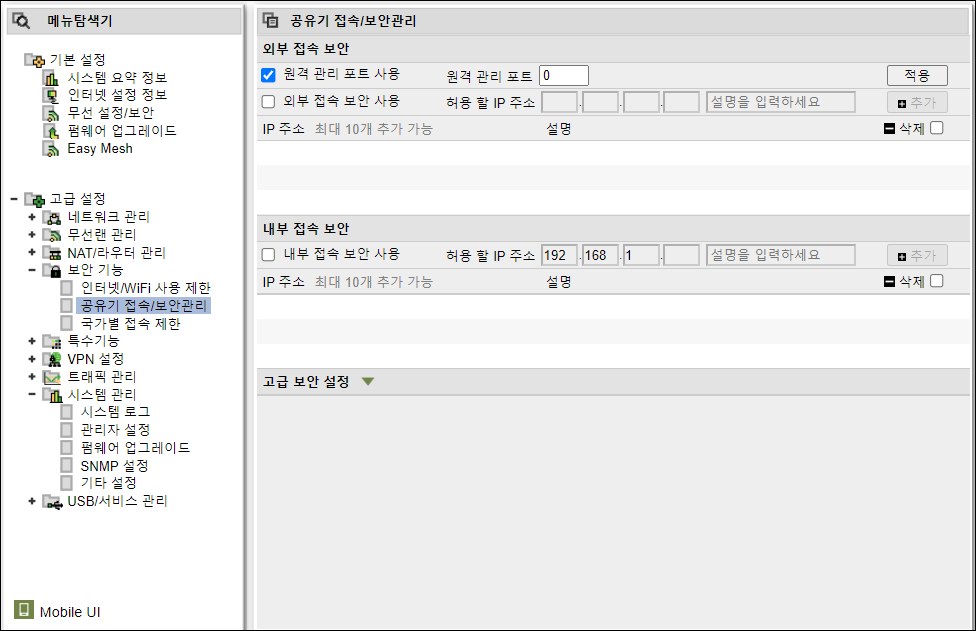The height and width of the screenshot is (631, 976).
Task: Click the 인터넷 설정 정보 icon
Action: point(51,95)
